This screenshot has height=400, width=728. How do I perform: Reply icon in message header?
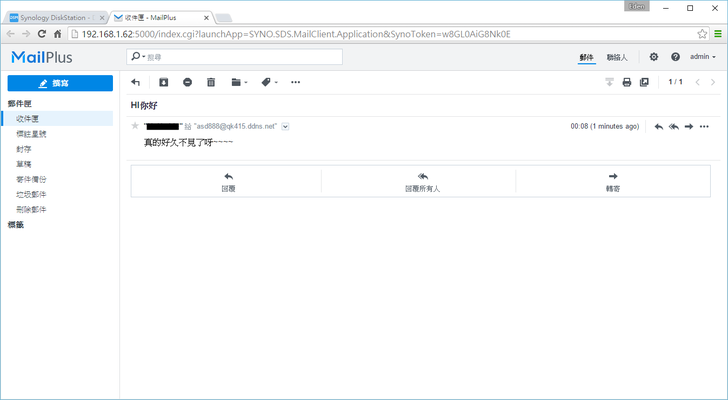[658, 126]
